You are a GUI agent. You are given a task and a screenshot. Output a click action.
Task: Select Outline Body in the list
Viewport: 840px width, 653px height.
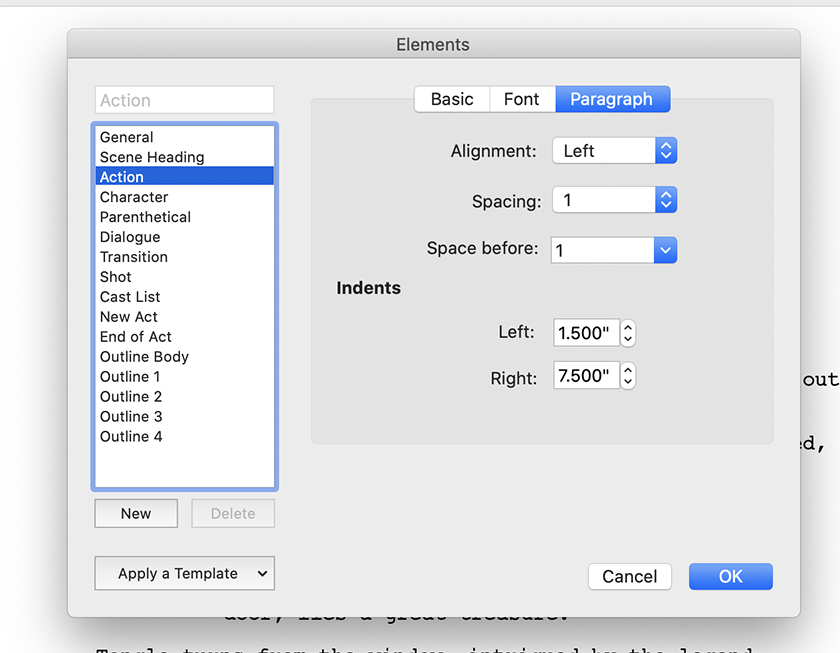point(144,357)
